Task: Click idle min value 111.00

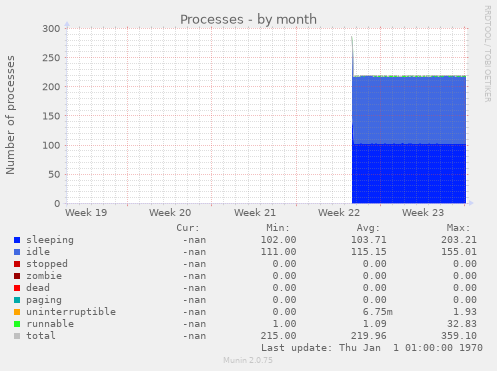Action: point(278,252)
